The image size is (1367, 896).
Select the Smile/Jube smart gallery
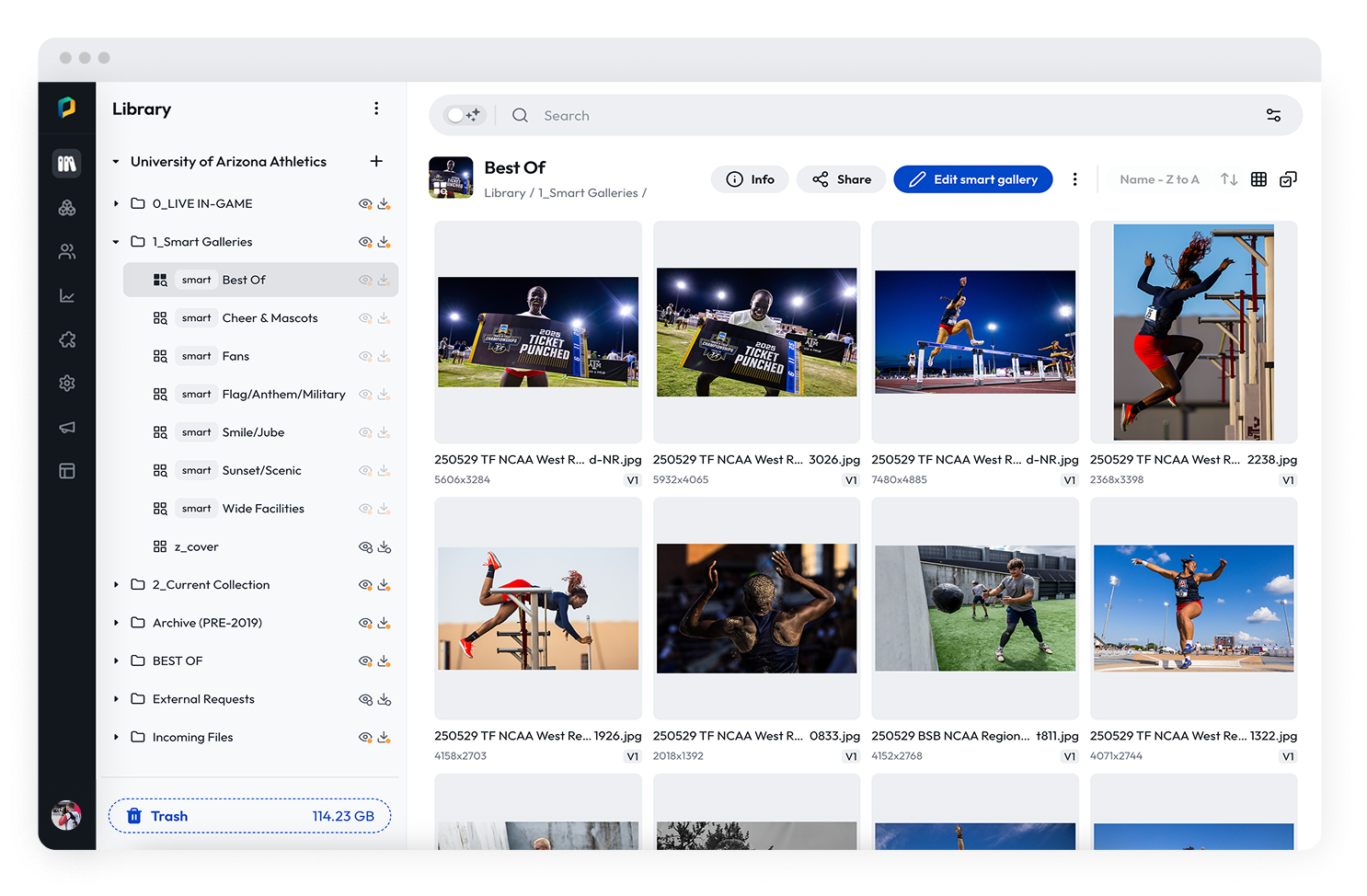pyautogui.click(x=260, y=432)
